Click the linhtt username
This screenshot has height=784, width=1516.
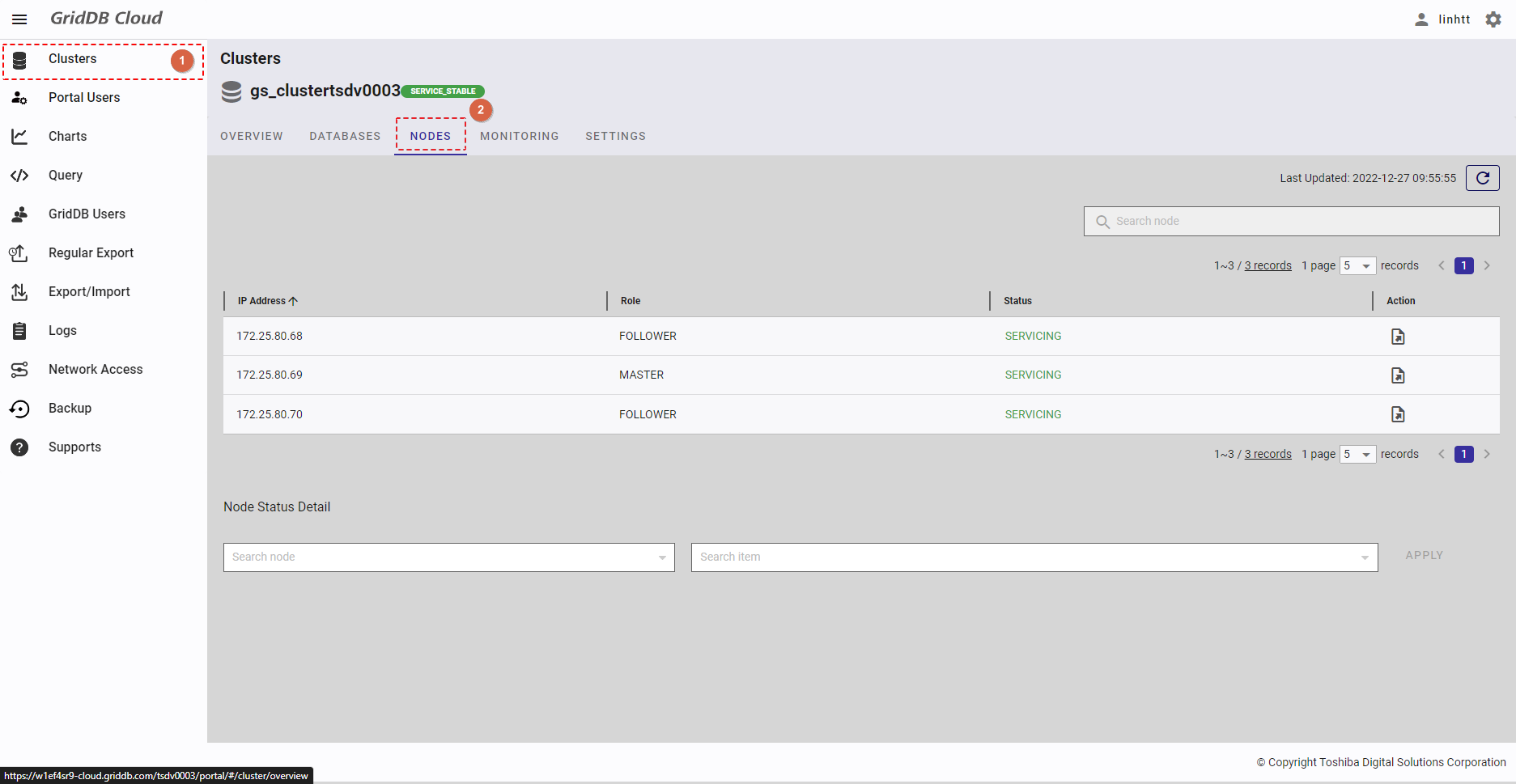[x=1454, y=19]
